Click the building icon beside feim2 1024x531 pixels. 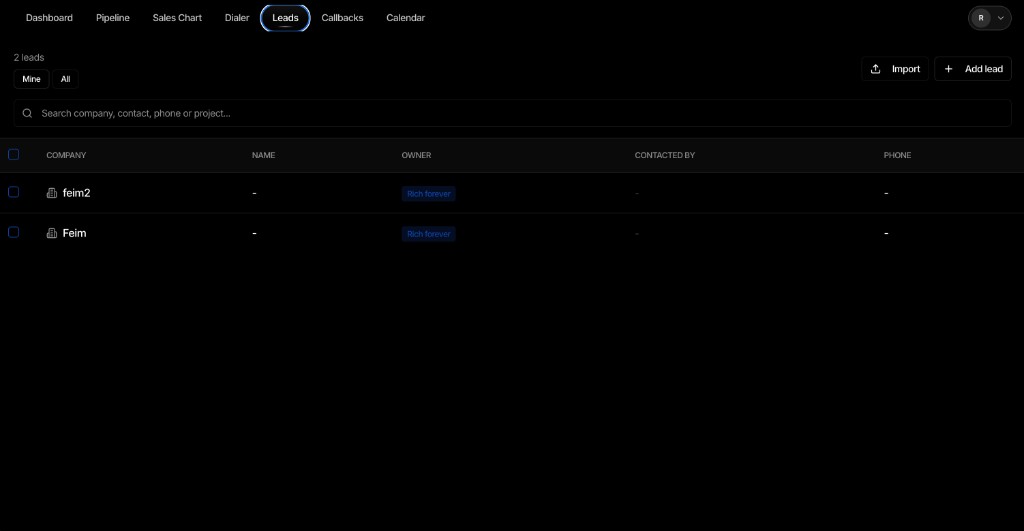(52, 193)
